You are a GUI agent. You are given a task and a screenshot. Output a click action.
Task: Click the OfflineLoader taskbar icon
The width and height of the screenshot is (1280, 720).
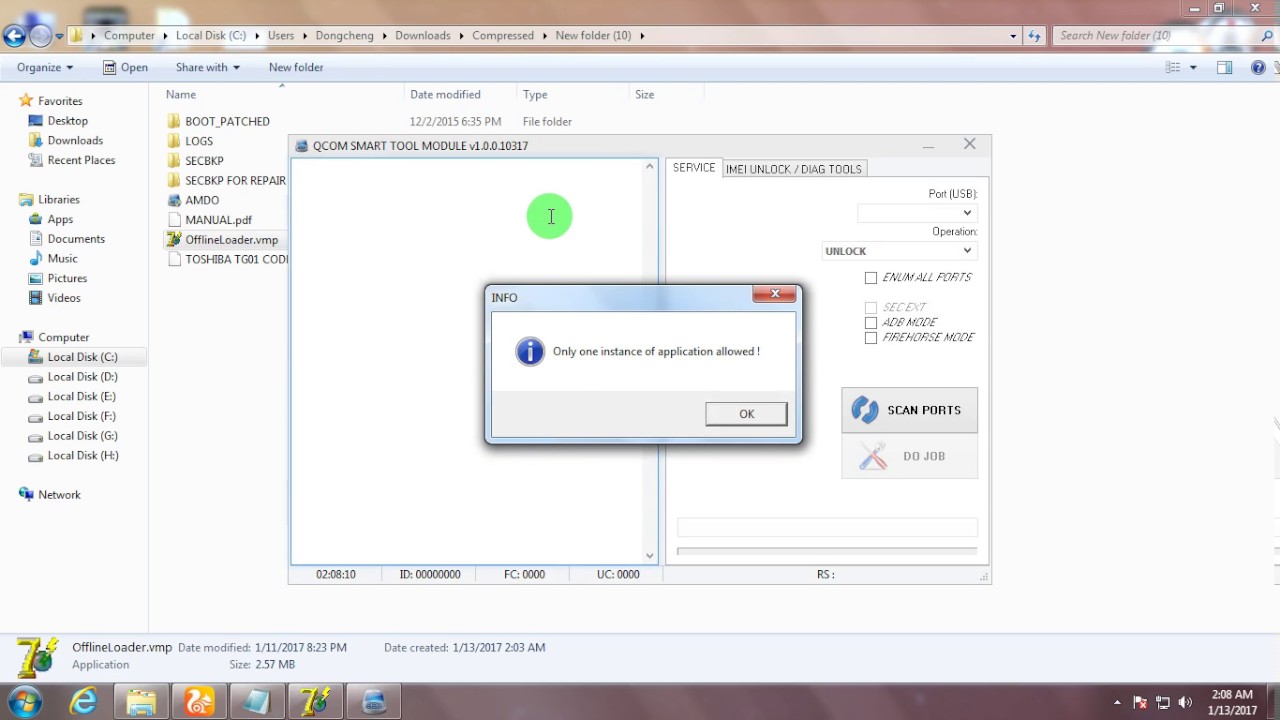[315, 702]
